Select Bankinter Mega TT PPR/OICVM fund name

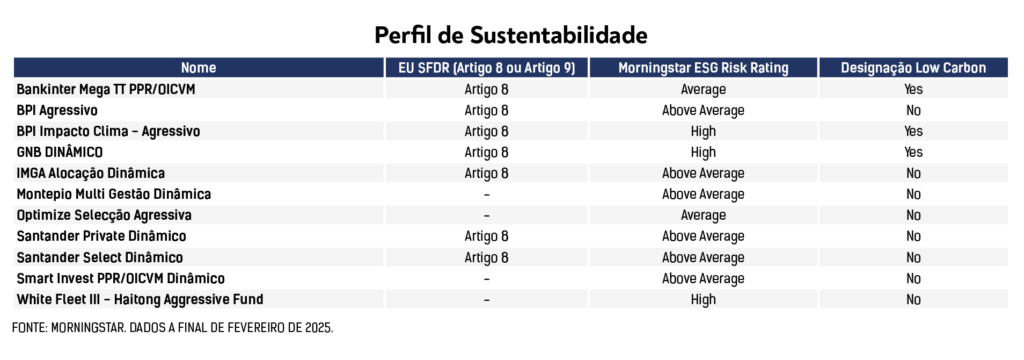106,90
